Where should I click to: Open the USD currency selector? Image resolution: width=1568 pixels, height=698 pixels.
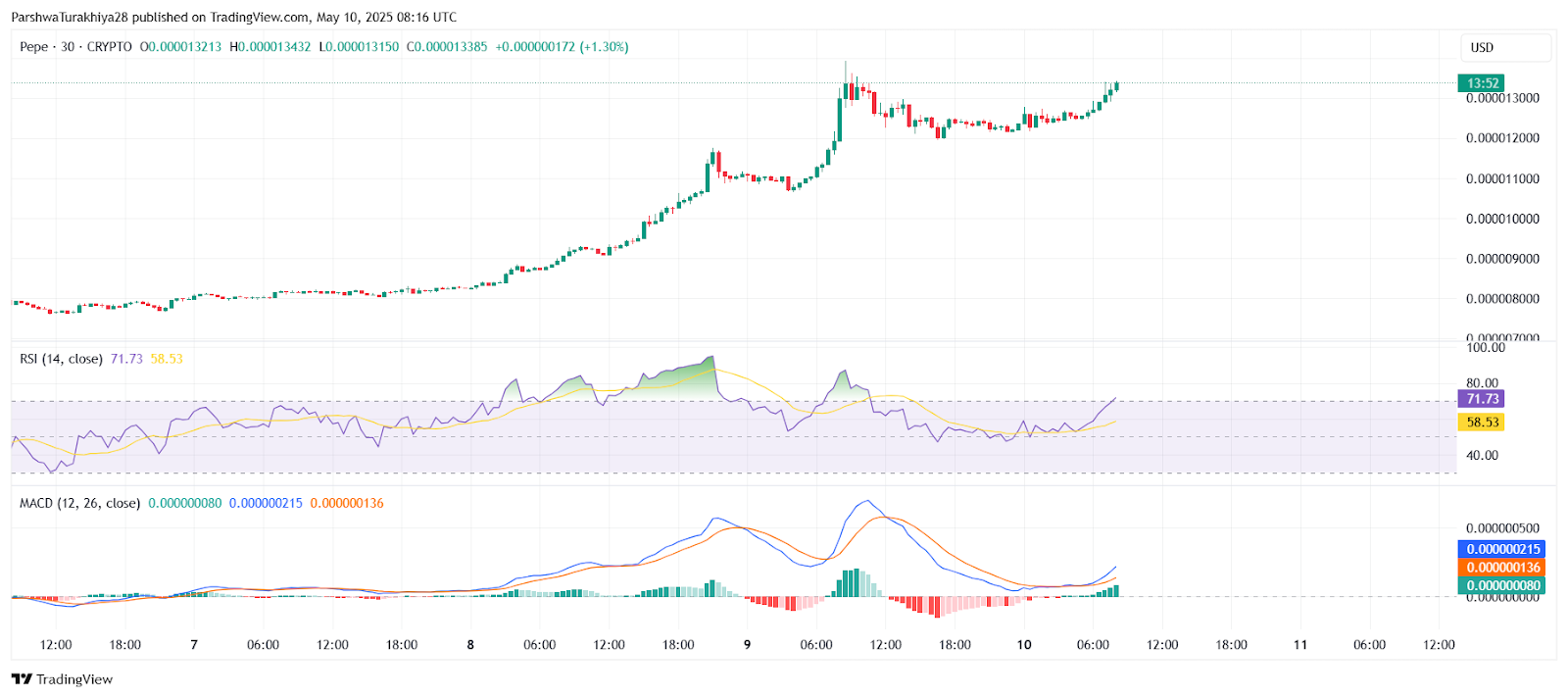click(1482, 47)
